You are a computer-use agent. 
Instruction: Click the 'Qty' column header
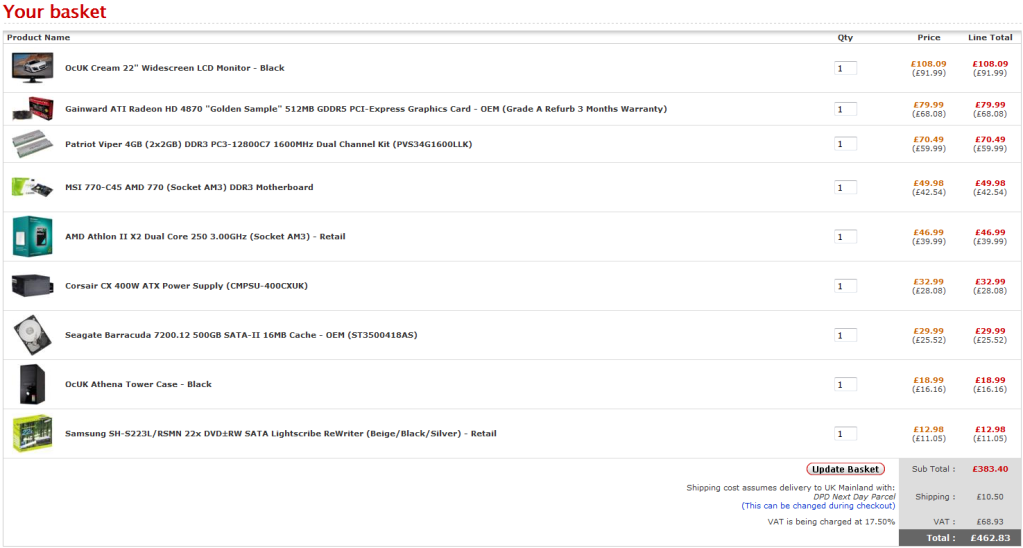pyautogui.click(x=845, y=38)
